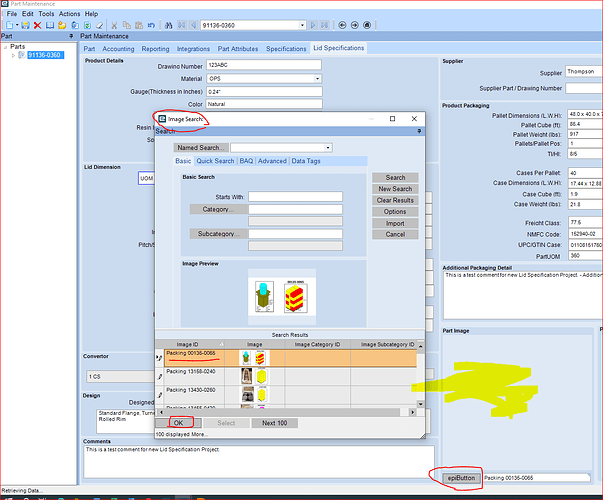Switch to the Data Tags tab
This screenshot has height=500, width=603.
pyautogui.click(x=306, y=161)
